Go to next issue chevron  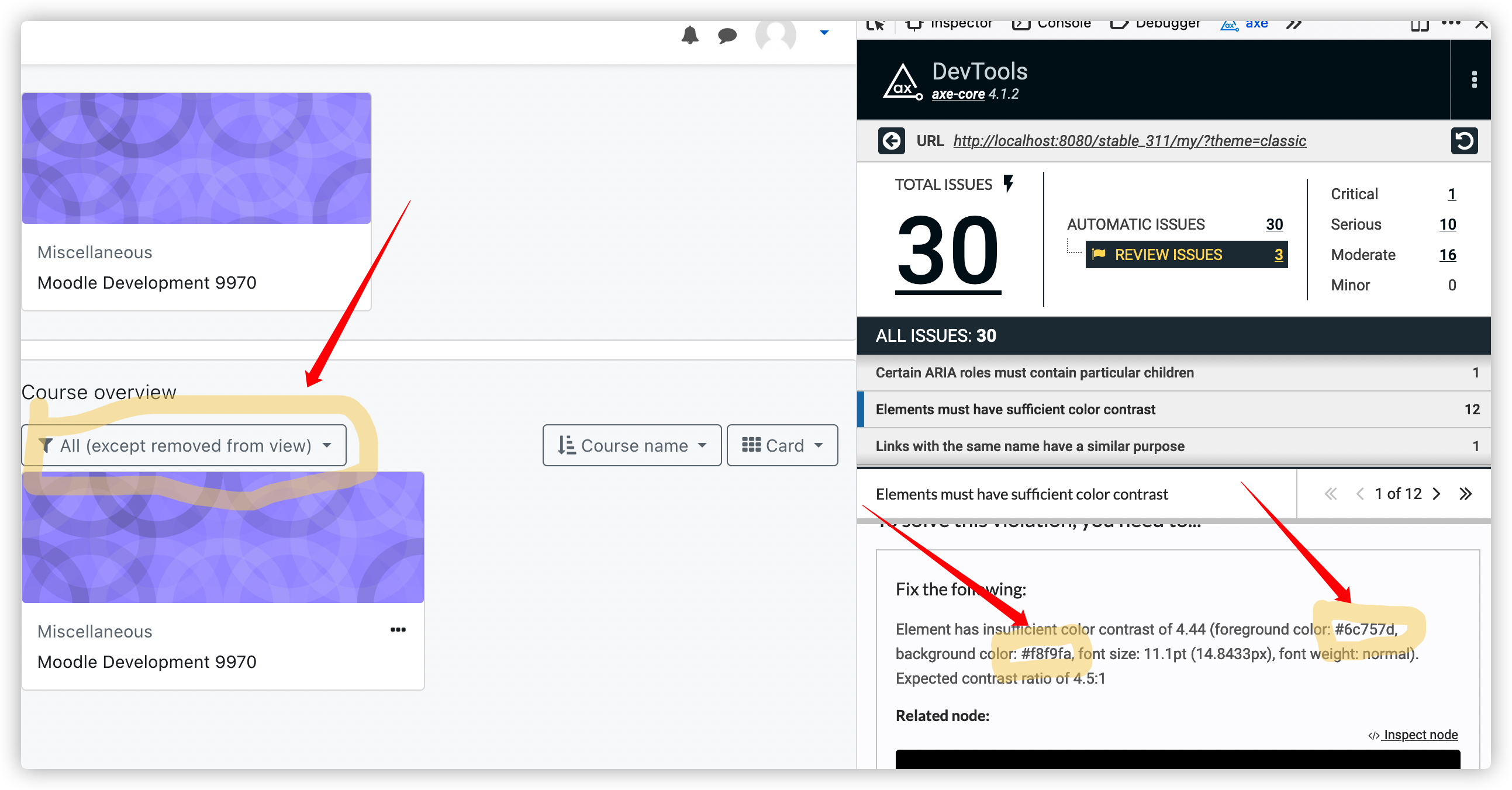pos(1437,494)
